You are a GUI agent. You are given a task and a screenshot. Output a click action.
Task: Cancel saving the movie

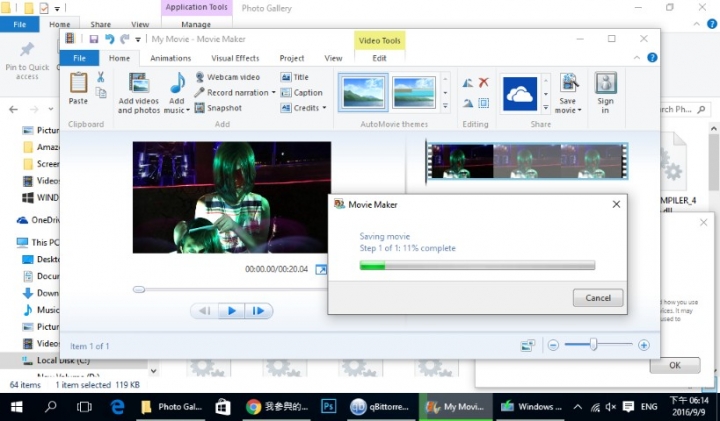point(598,298)
